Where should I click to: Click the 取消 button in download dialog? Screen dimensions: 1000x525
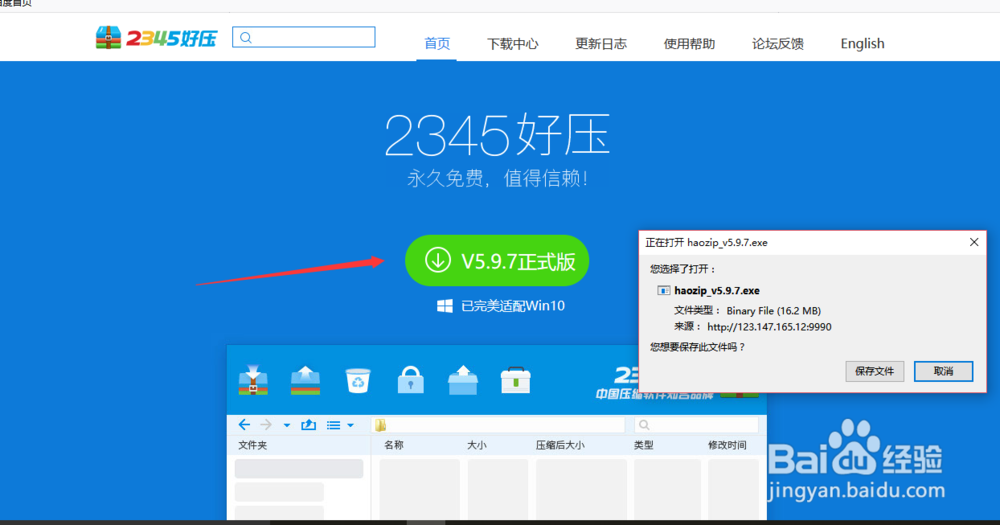[x=943, y=371]
